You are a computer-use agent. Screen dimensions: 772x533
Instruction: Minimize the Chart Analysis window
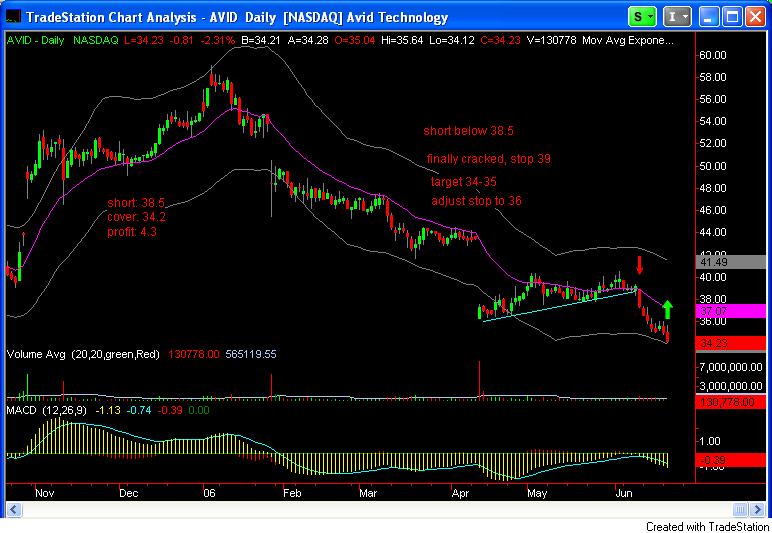click(709, 17)
